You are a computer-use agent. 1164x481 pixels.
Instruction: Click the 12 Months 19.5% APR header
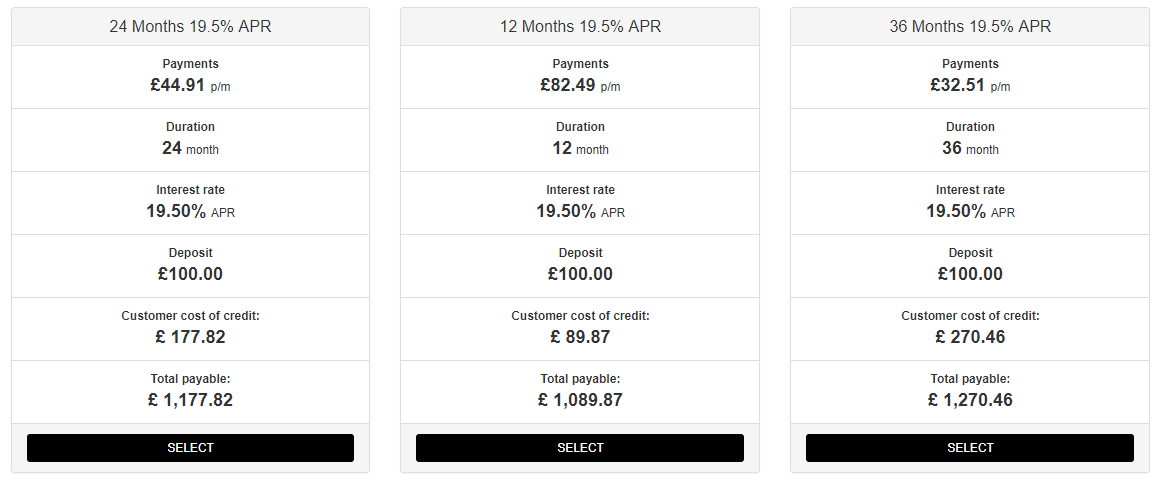pos(580,27)
